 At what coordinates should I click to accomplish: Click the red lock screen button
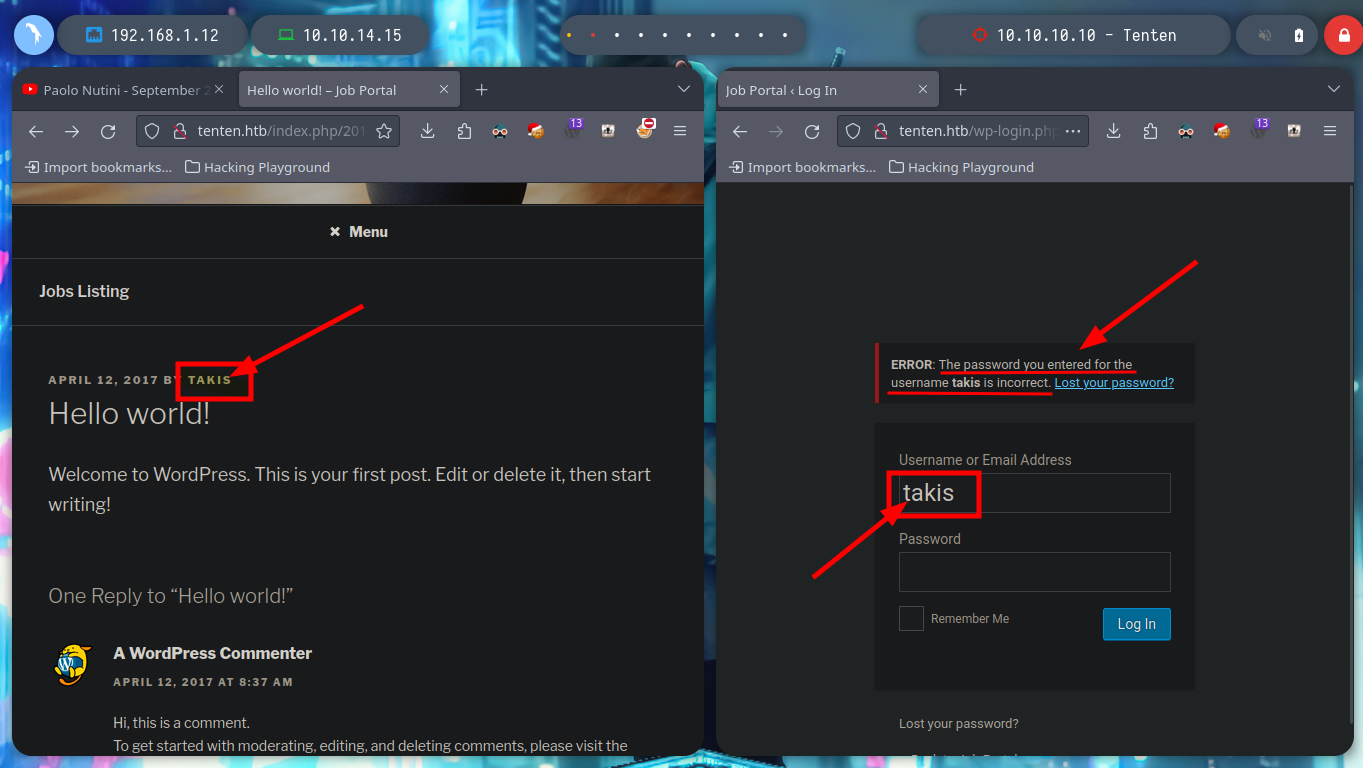(1342, 35)
